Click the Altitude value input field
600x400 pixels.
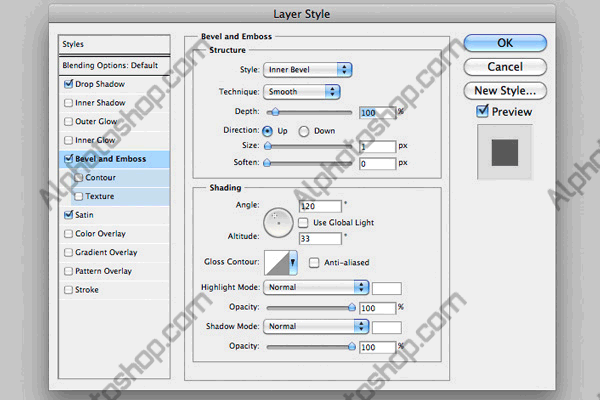pyautogui.click(x=320, y=239)
